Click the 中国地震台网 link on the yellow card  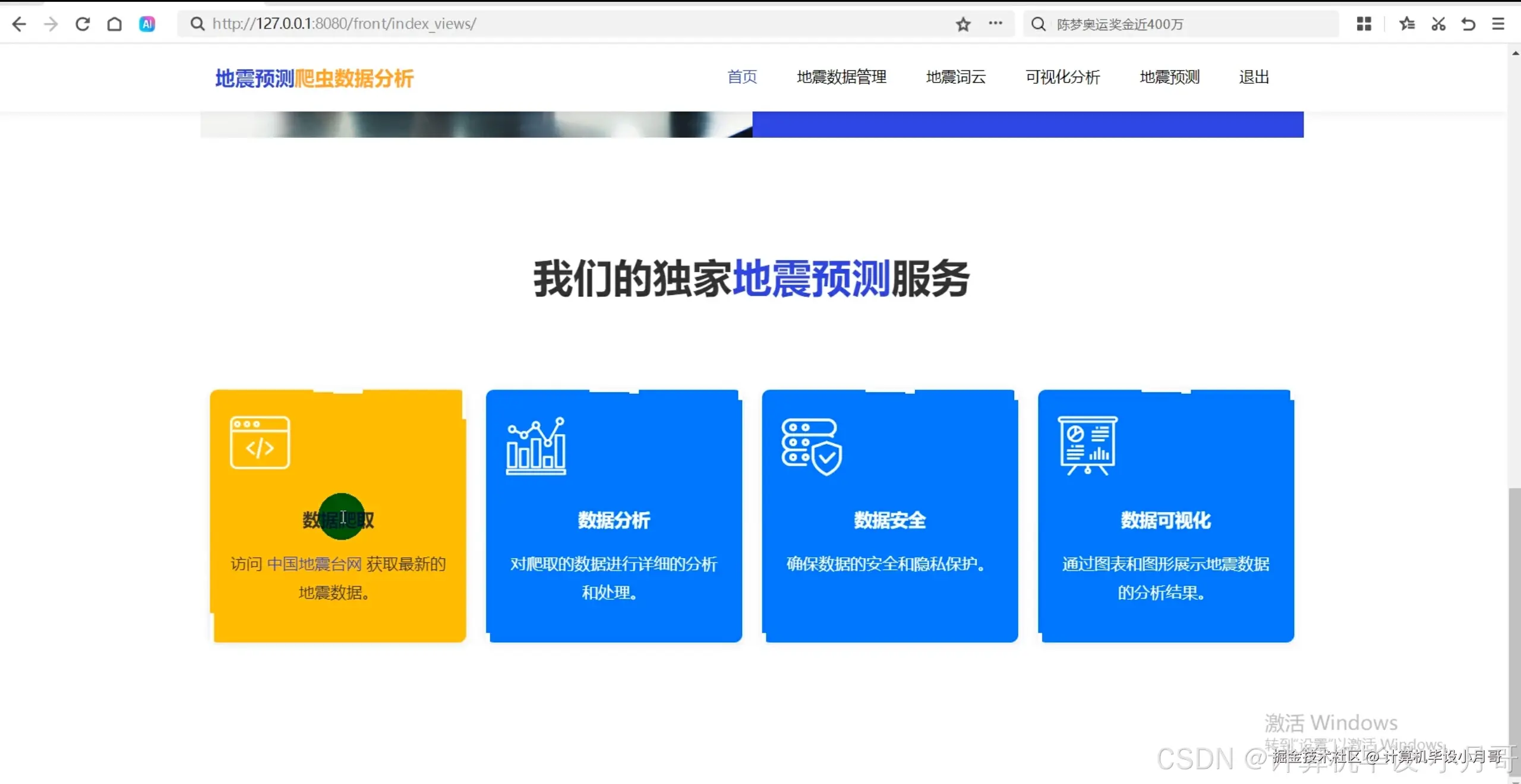(314, 564)
